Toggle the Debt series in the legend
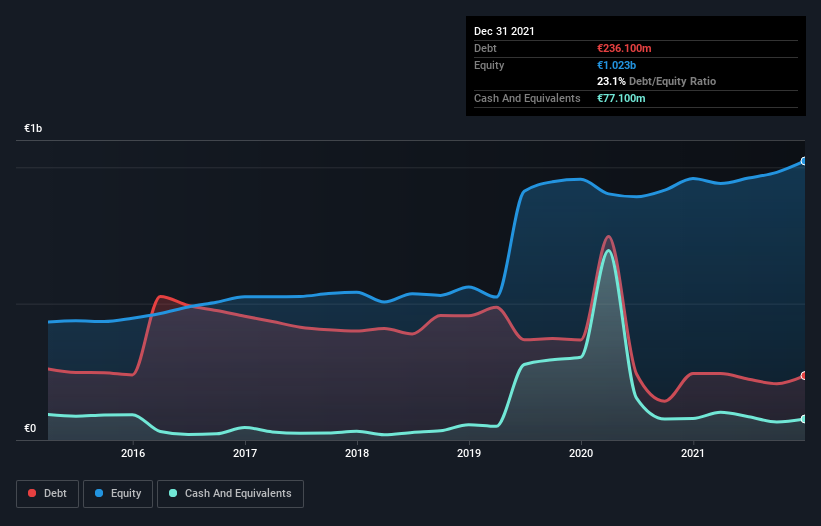821x526 pixels. (47, 494)
